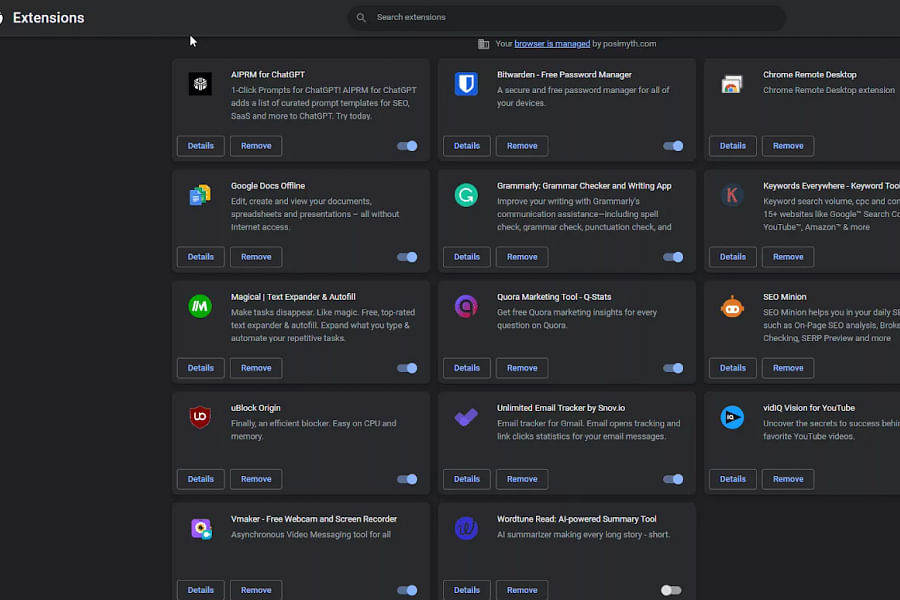Viewport: 900px width, 600px height.
Task: Click the AIPRM for ChatGPT extension icon
Action: click(x=200, y=85)
